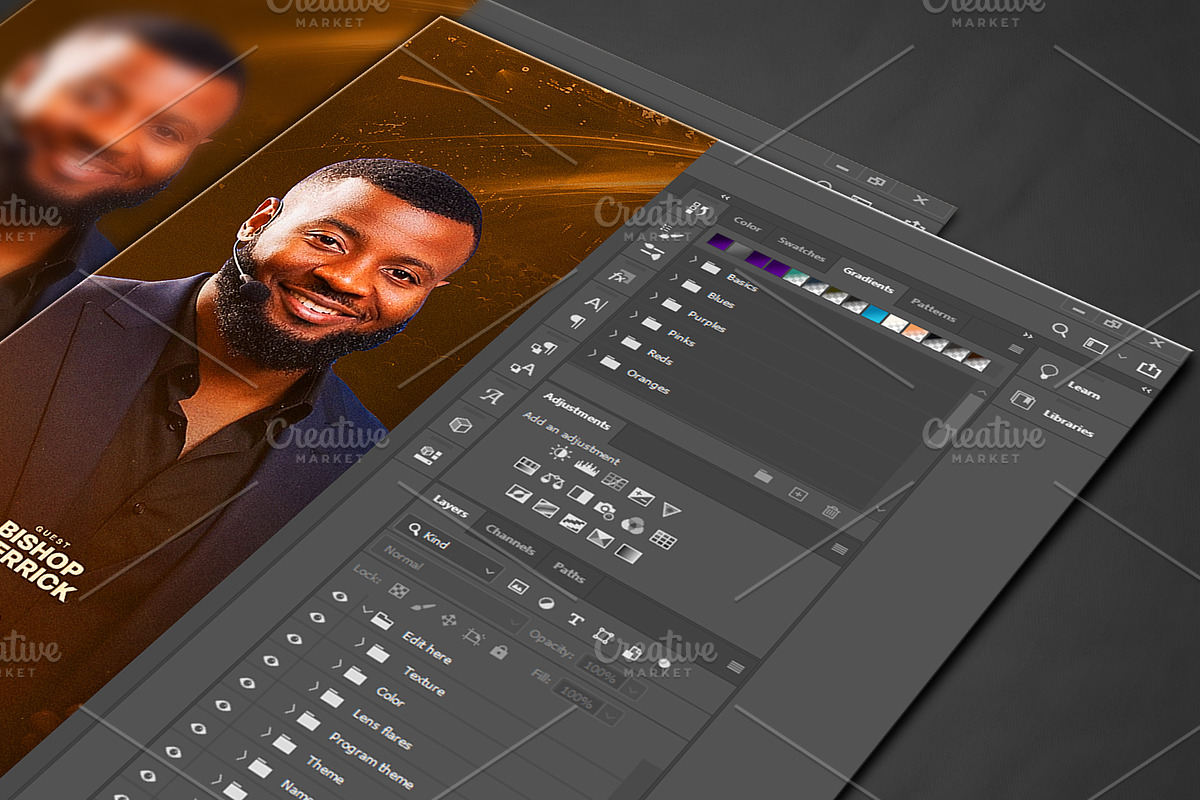This screenshot has height=800, width=1200.
Task: Open the Glyphs panel icon (italic A)
Action: tap(490, 396)
